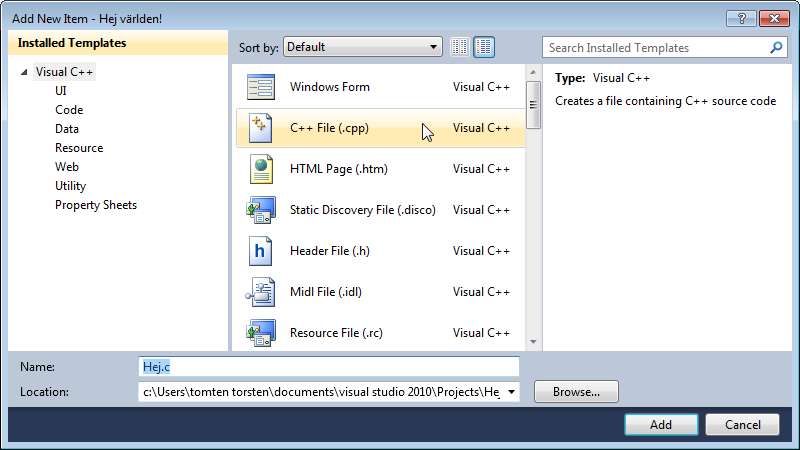This screenshot has height=450, width=800.
Task: Click the Cancel button
Action: 742,424
